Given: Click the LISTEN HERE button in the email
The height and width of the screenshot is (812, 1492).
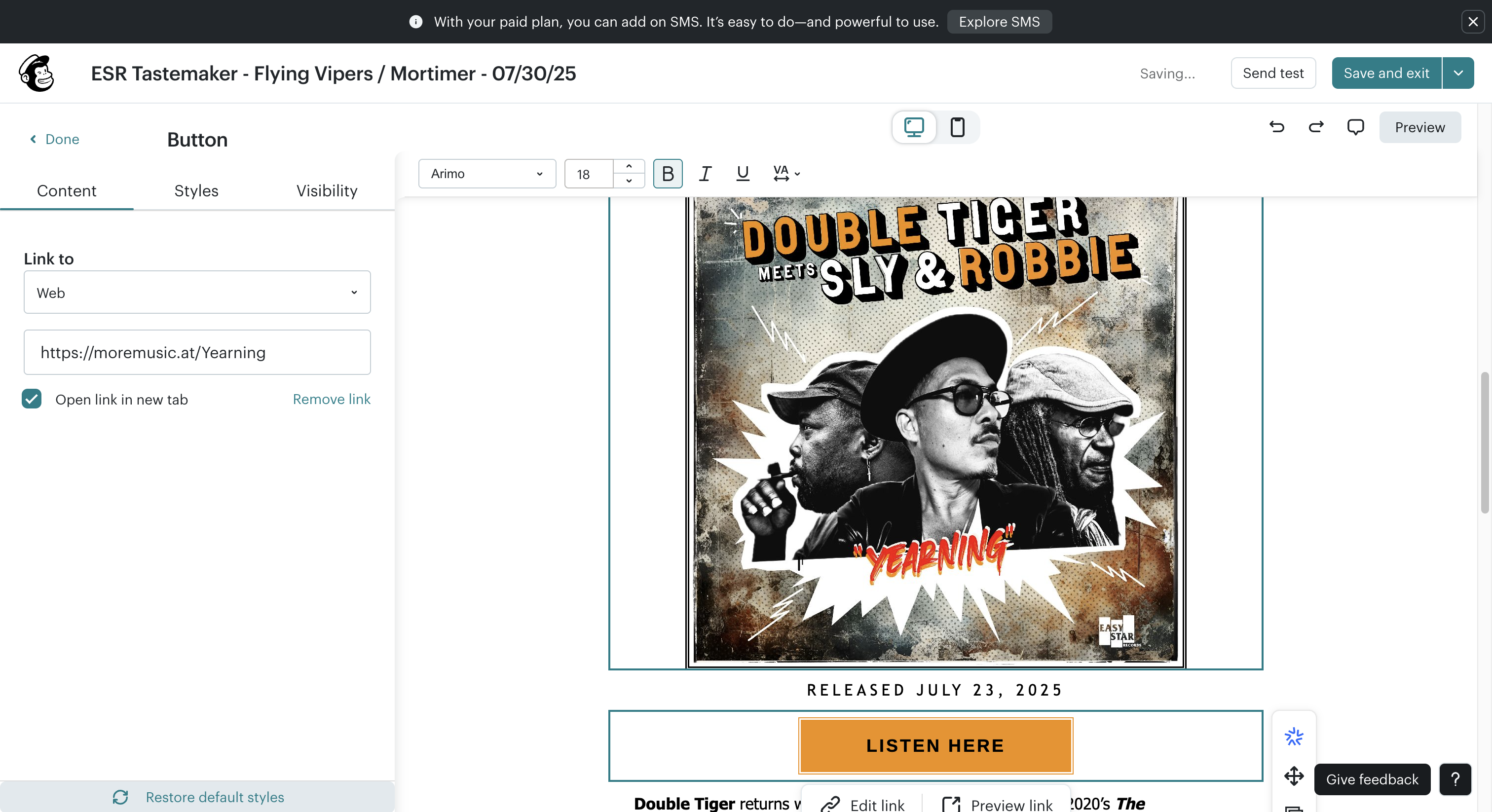Looking at the screenshot, I should point(935,745).
